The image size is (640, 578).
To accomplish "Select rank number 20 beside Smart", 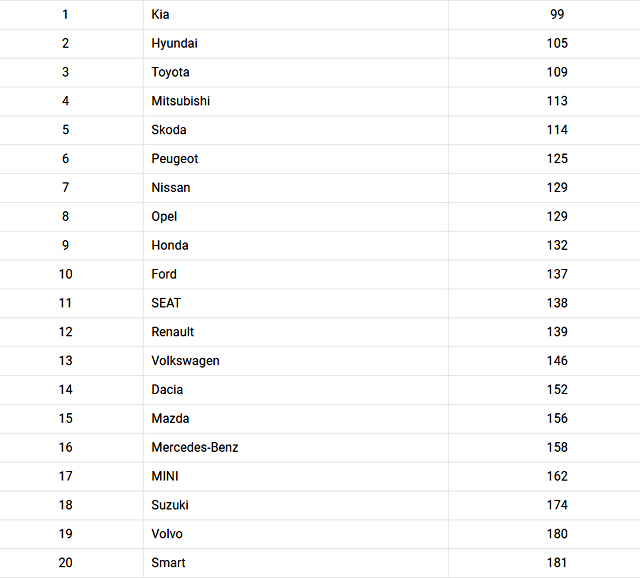I will click(66, 563).
